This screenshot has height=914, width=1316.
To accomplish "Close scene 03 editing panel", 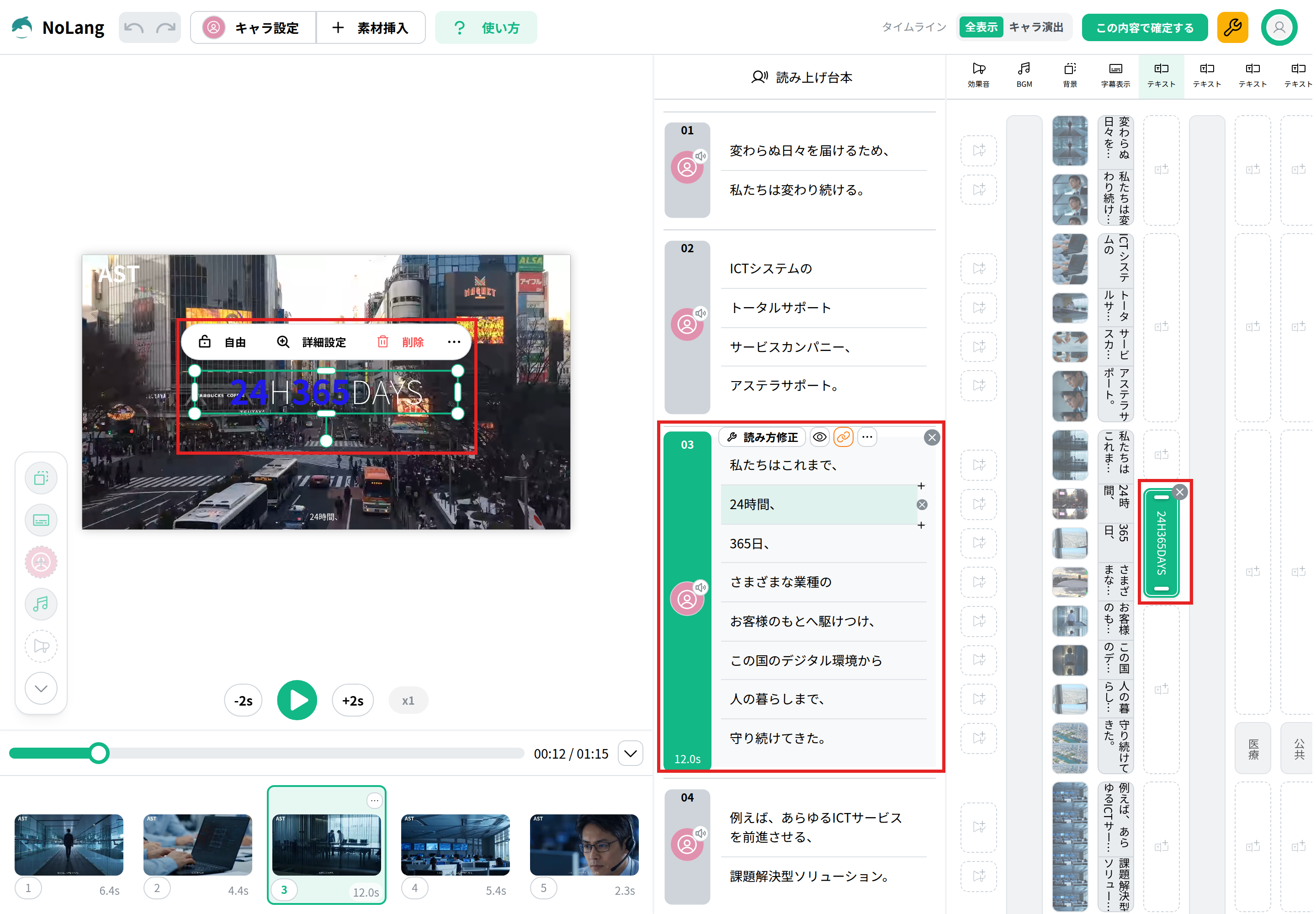I will tap(932, 437).
